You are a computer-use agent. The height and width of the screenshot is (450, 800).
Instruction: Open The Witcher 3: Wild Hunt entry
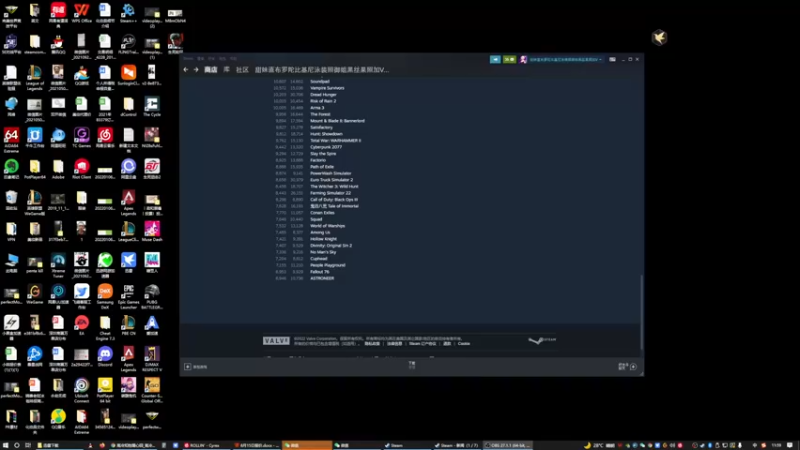click(334, 186)
